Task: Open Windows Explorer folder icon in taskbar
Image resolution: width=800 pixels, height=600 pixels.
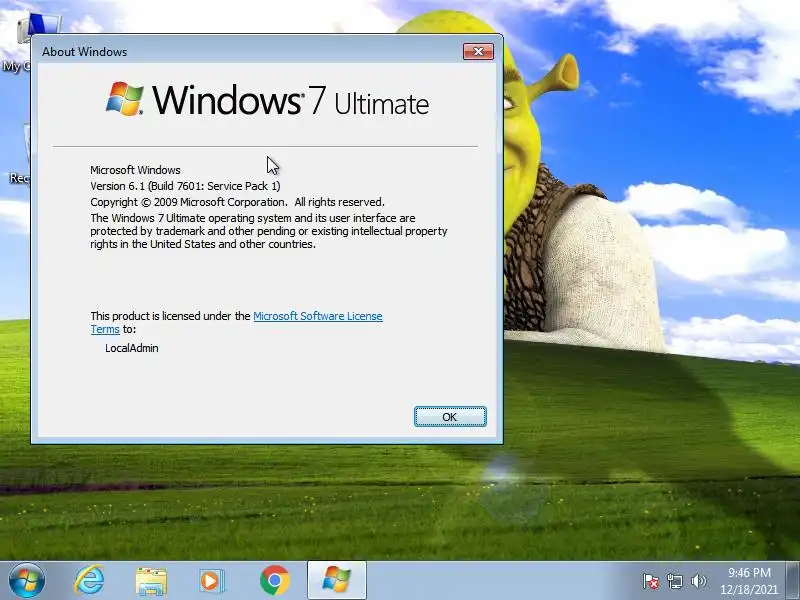Action: tap(151, 581)
